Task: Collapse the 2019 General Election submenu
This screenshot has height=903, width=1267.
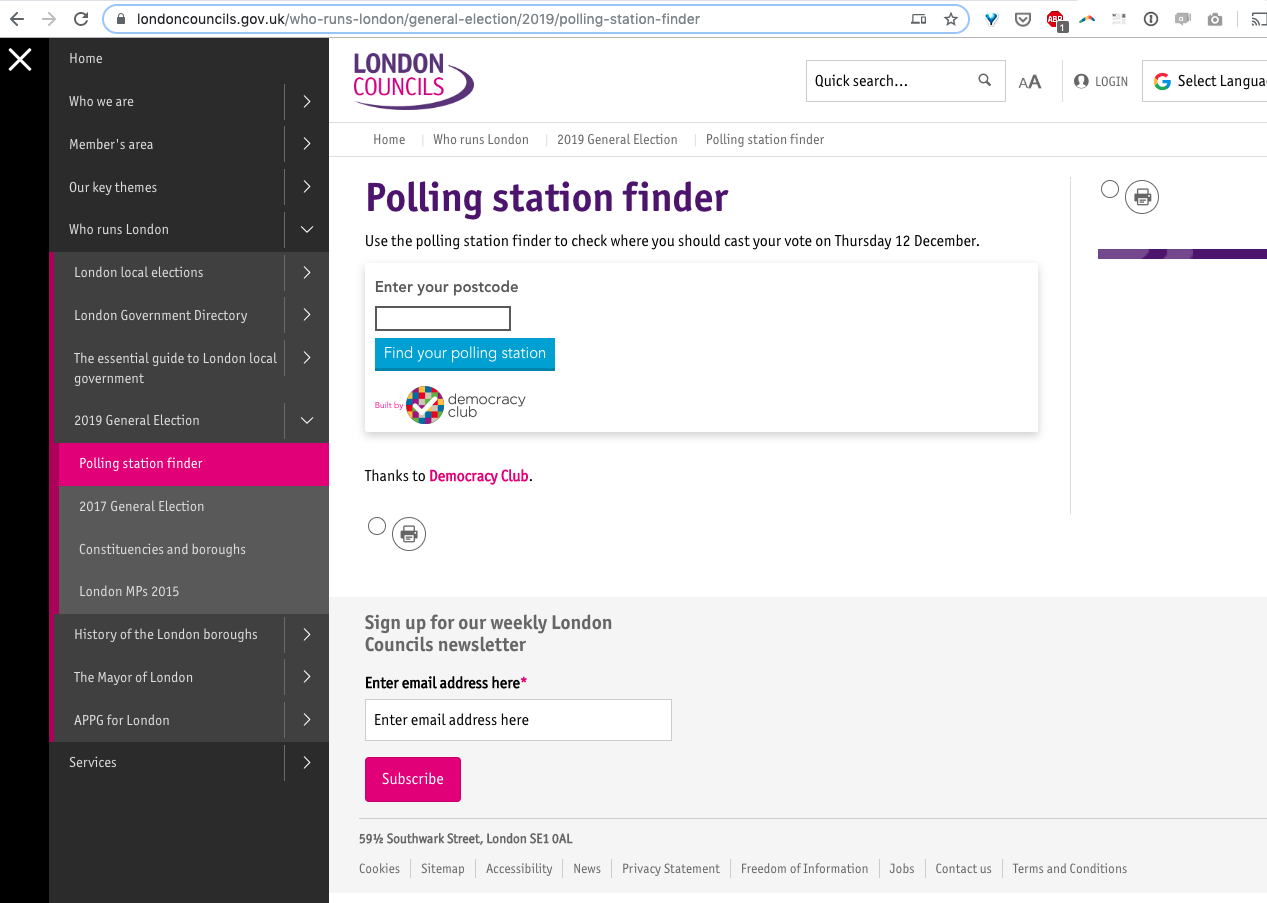Action: (307, 421)
